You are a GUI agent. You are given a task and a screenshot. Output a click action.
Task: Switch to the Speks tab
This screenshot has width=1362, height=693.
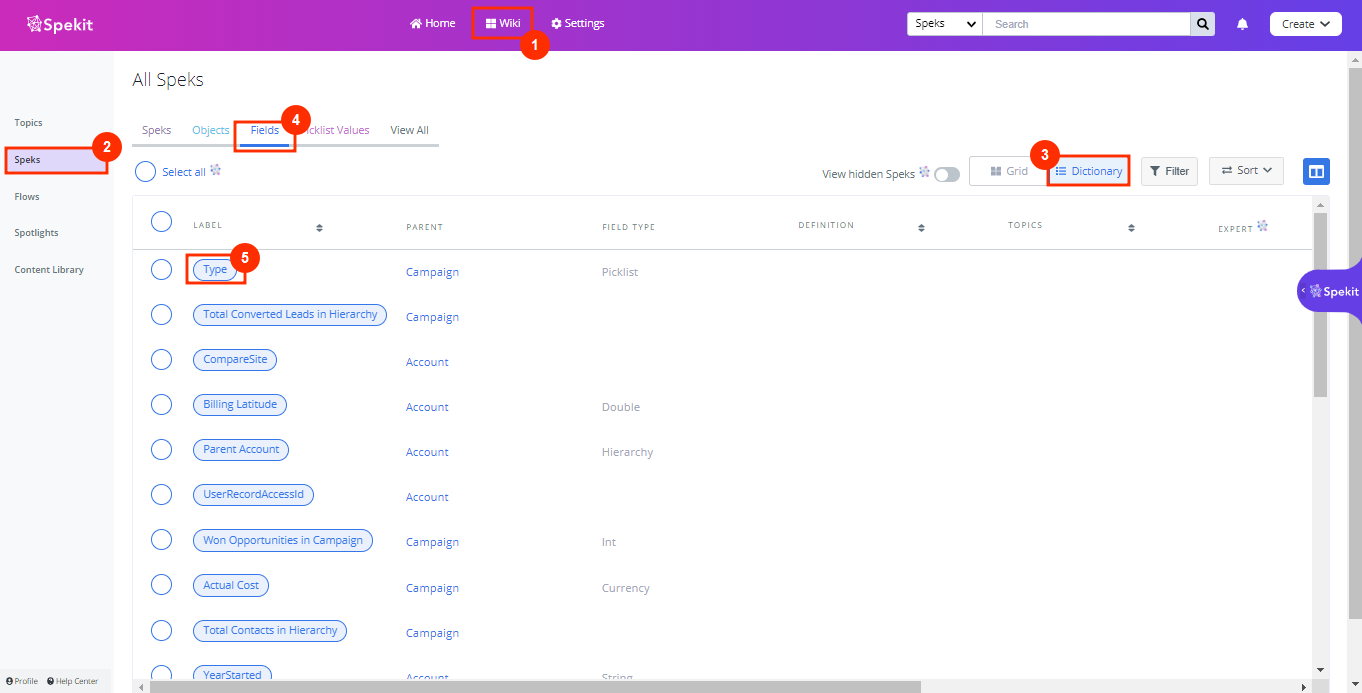coord(156,130)
